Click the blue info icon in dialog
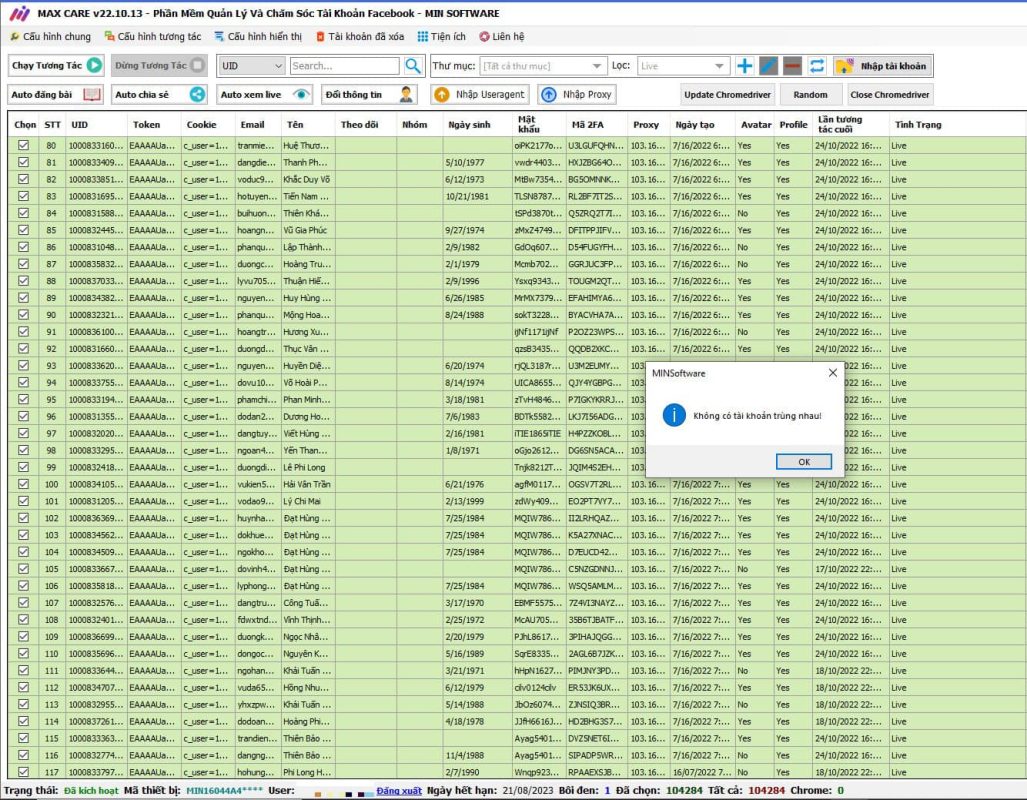 tap(673, 415)
